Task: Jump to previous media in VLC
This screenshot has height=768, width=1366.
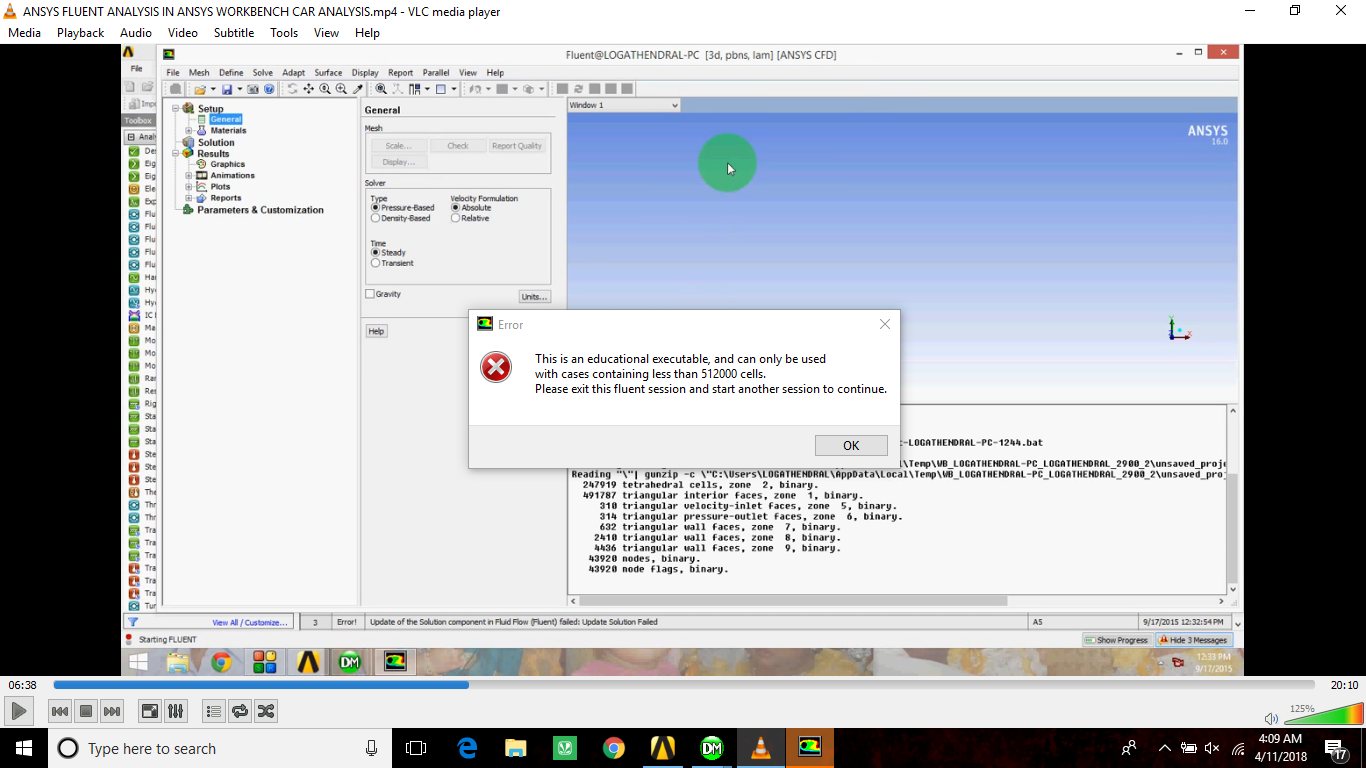Action: (60, 711)
